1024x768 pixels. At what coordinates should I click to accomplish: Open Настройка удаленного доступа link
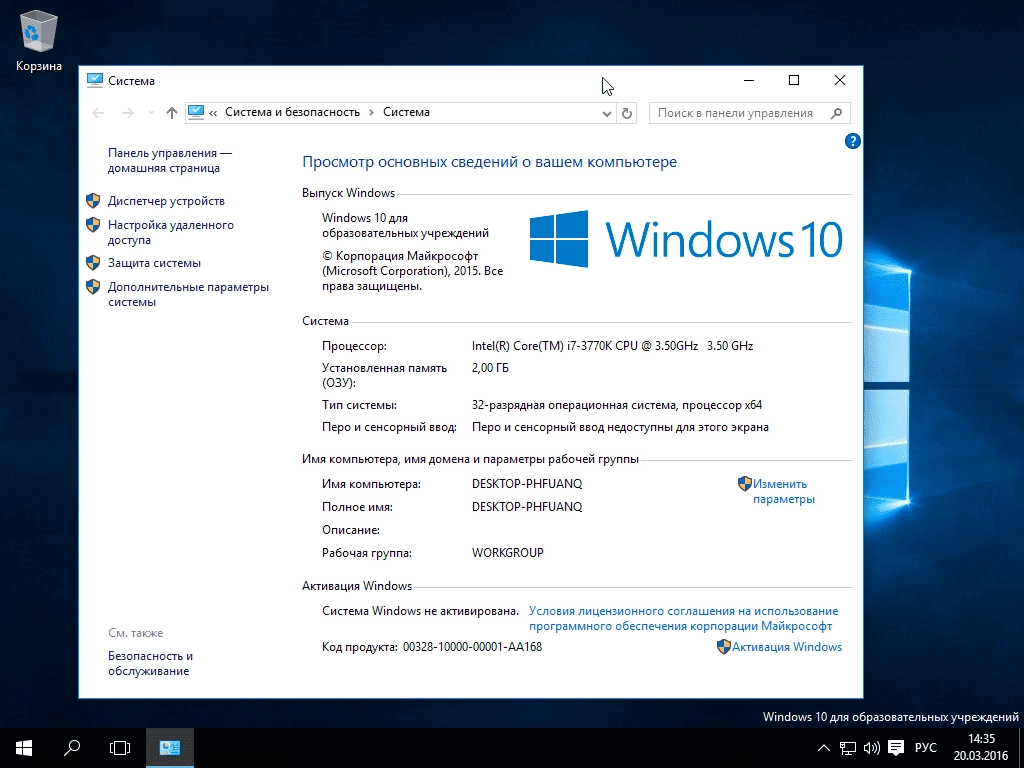coord(170,232)
